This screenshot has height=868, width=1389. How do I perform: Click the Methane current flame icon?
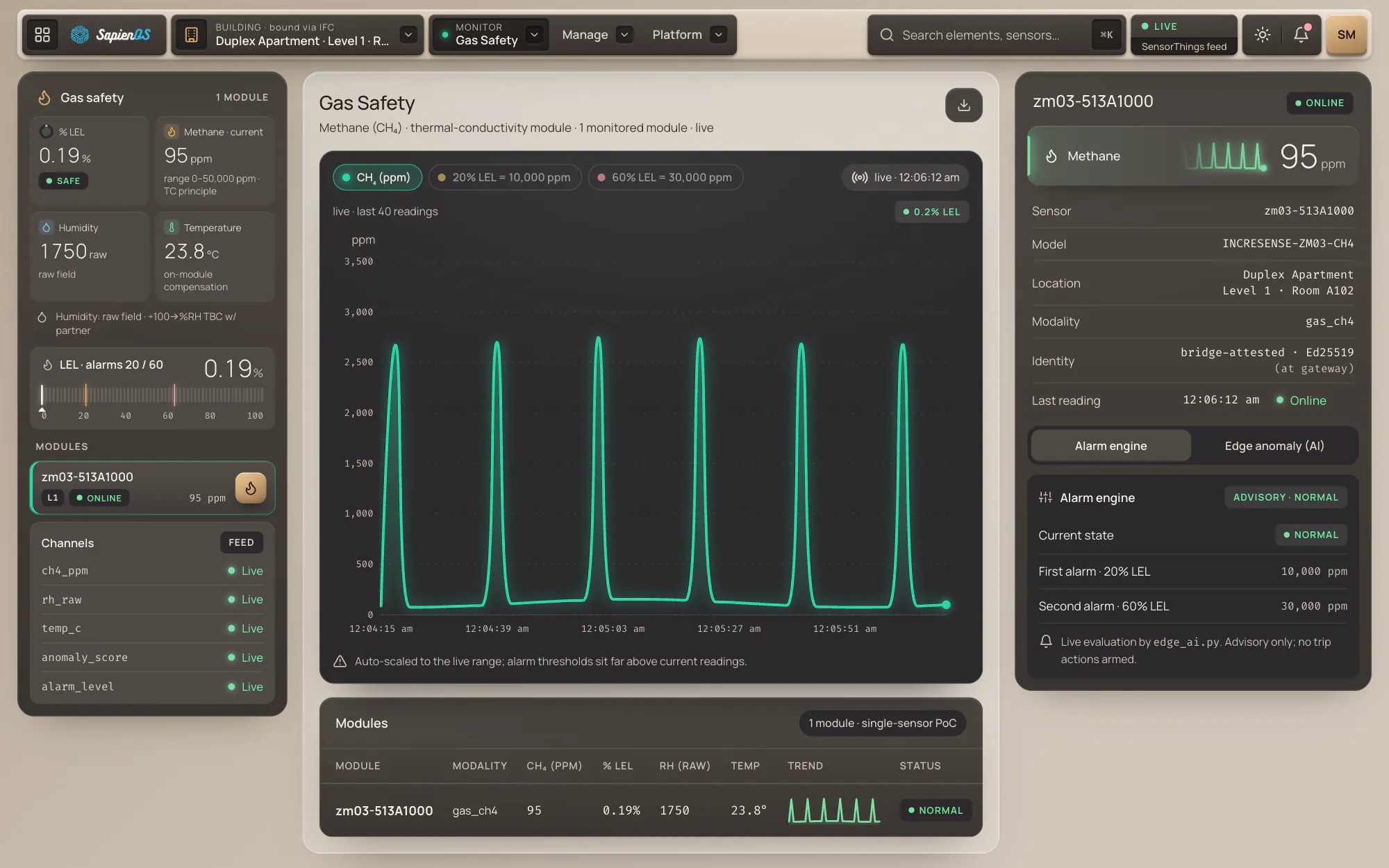(x=172, y=131)
